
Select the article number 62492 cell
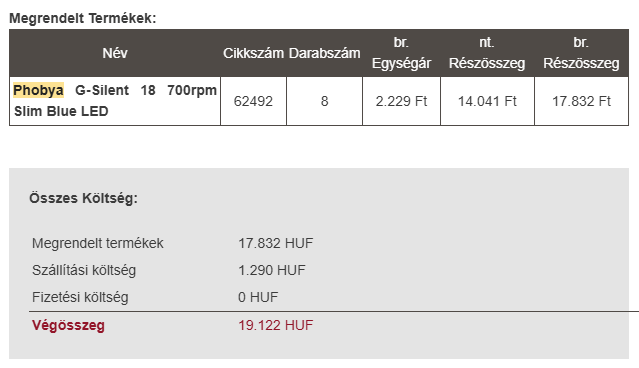[253, 101]
